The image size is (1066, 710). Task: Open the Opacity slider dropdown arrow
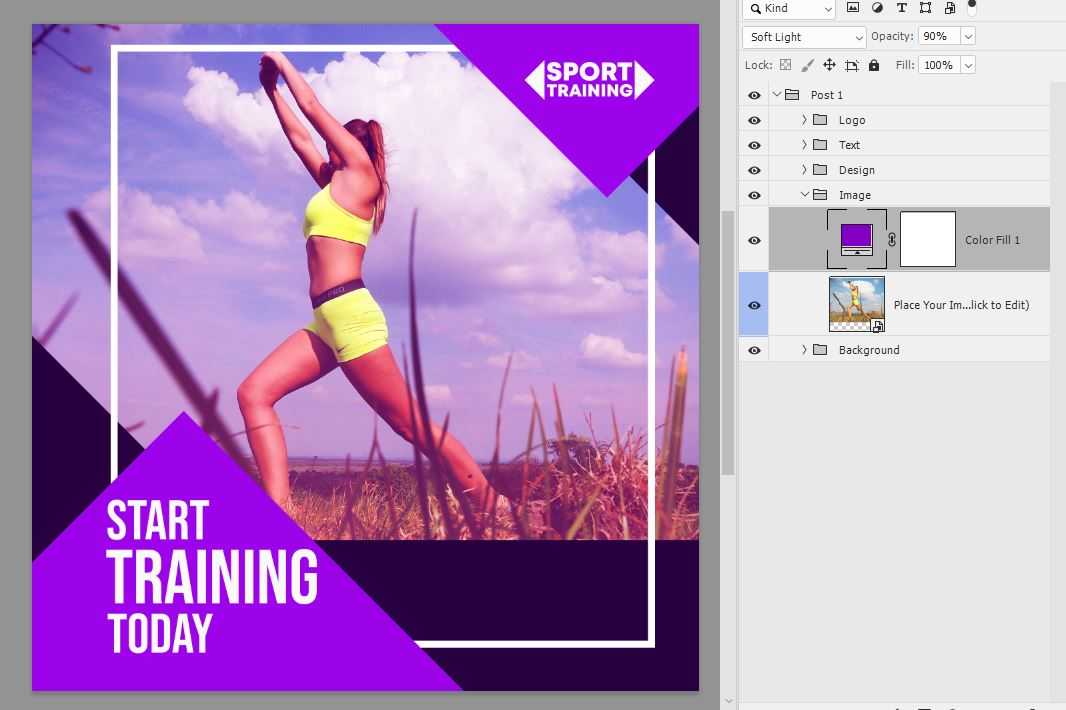click(967, 37)
